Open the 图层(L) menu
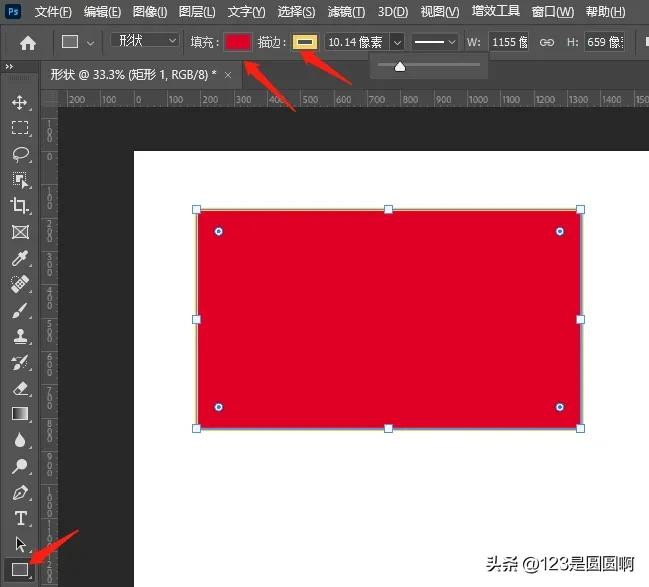 tap(197, 12)
